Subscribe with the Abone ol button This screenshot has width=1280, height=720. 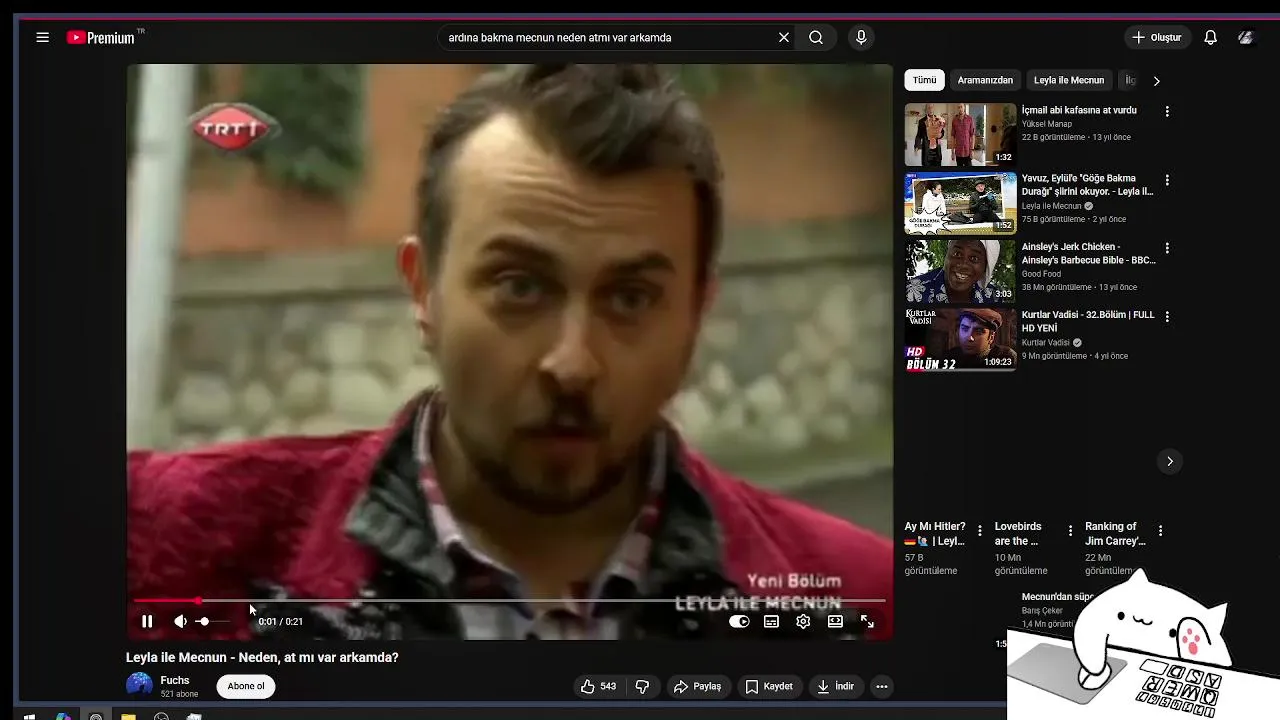click(x=246, y=686)
